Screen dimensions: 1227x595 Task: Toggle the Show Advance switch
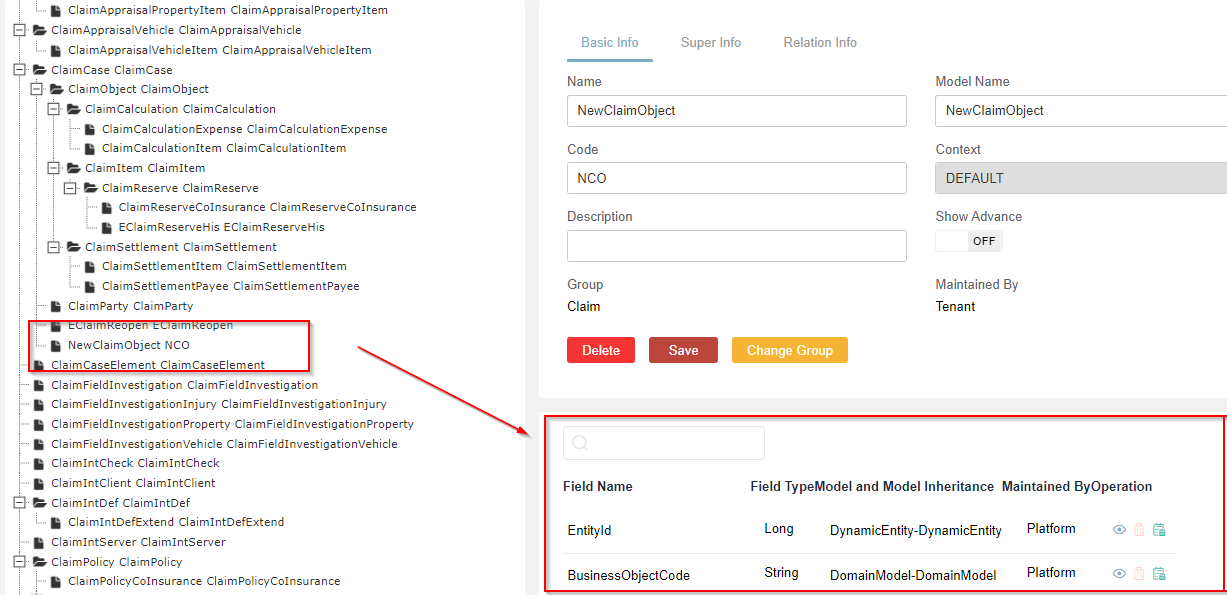click(968, 241)
